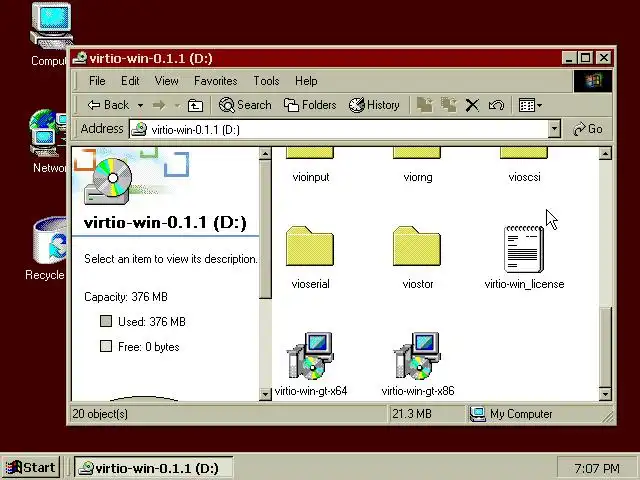The width and height of the screenshot is (640, 480).
Task: Expand the Address bar dropdown
Action: 554,129
